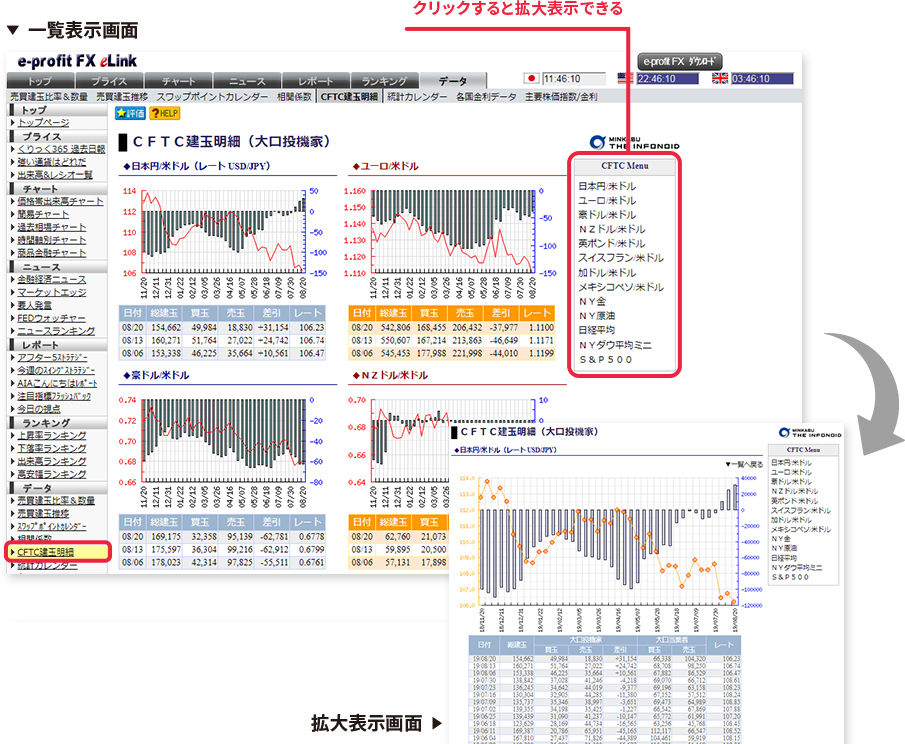Open the FEDウォッチャー sidebar link

tap(51, 318)
